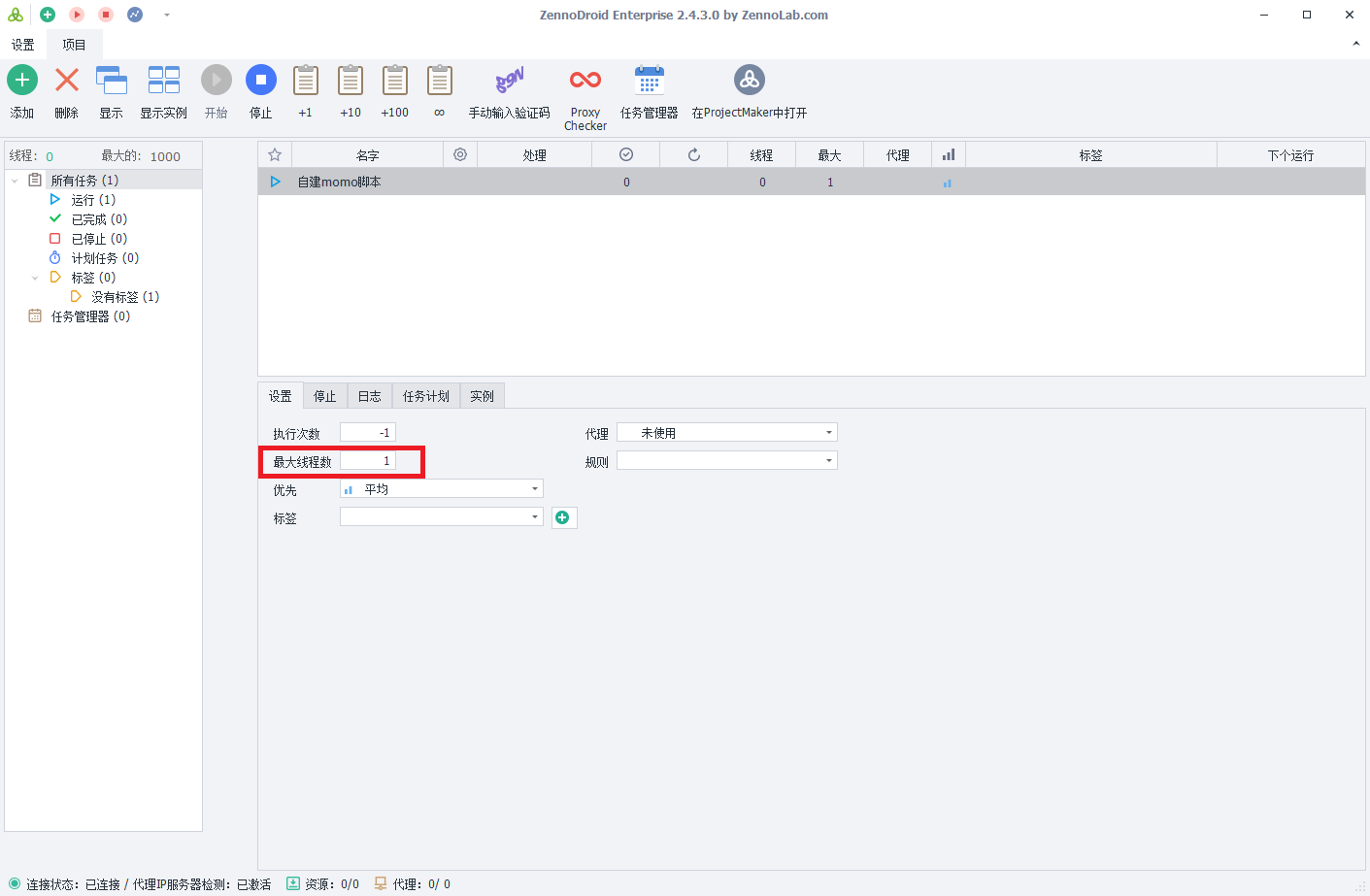The width and height of the screenshot is (1370, 896).
Task: Open the 代理 dropdown showing 未使用
Action: pos(727,433)
